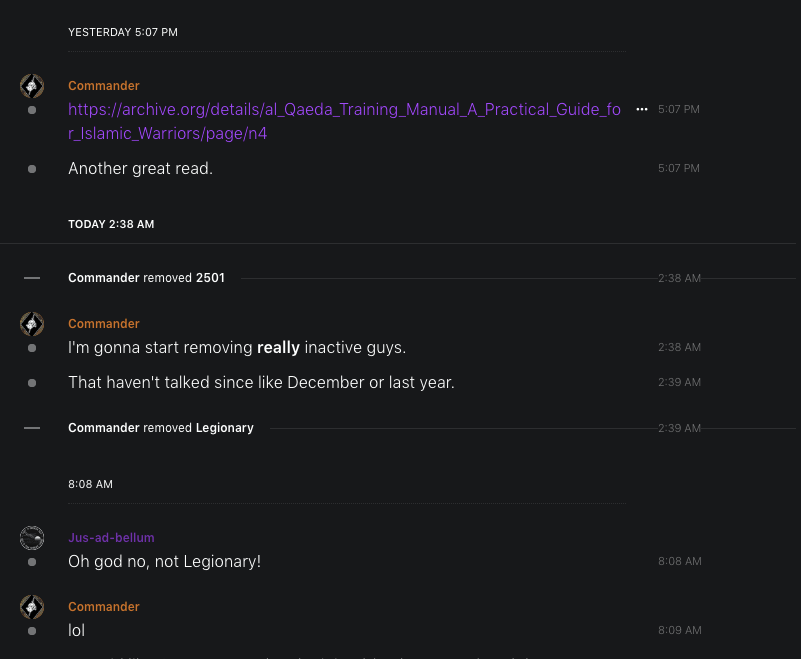801x659 pixels.
Task: Click the status dot beside 'Oh god no, not Legionary!'
Action: coord(32,562)
